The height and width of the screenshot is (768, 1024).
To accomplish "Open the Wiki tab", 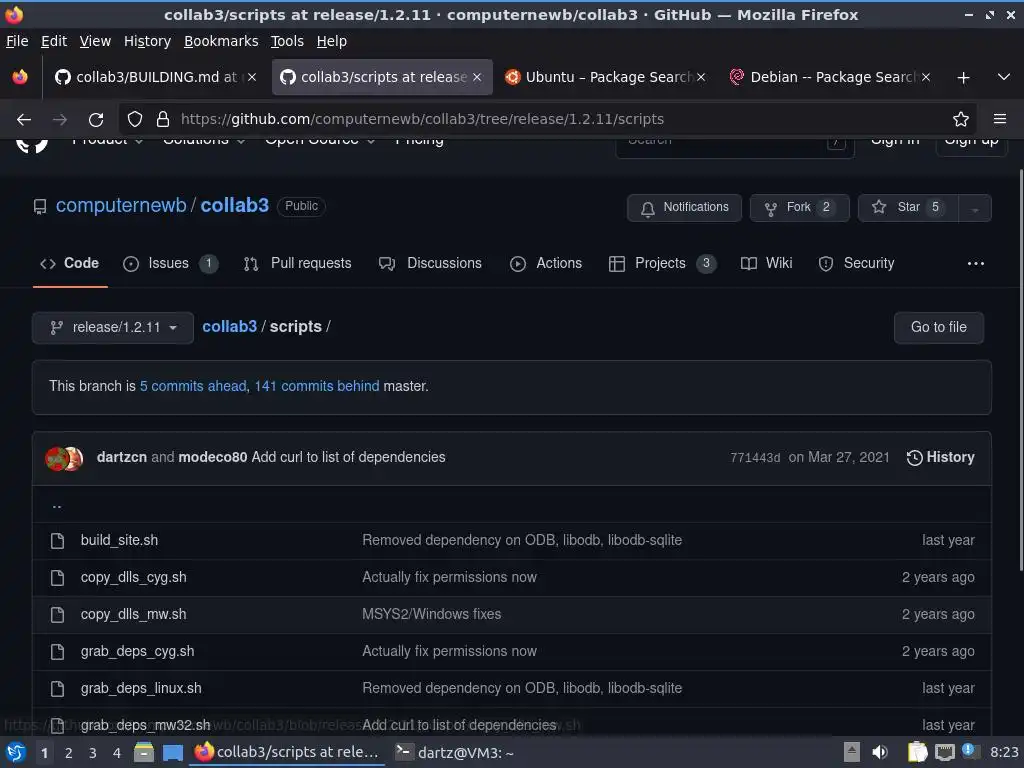I will pos(767,263).
